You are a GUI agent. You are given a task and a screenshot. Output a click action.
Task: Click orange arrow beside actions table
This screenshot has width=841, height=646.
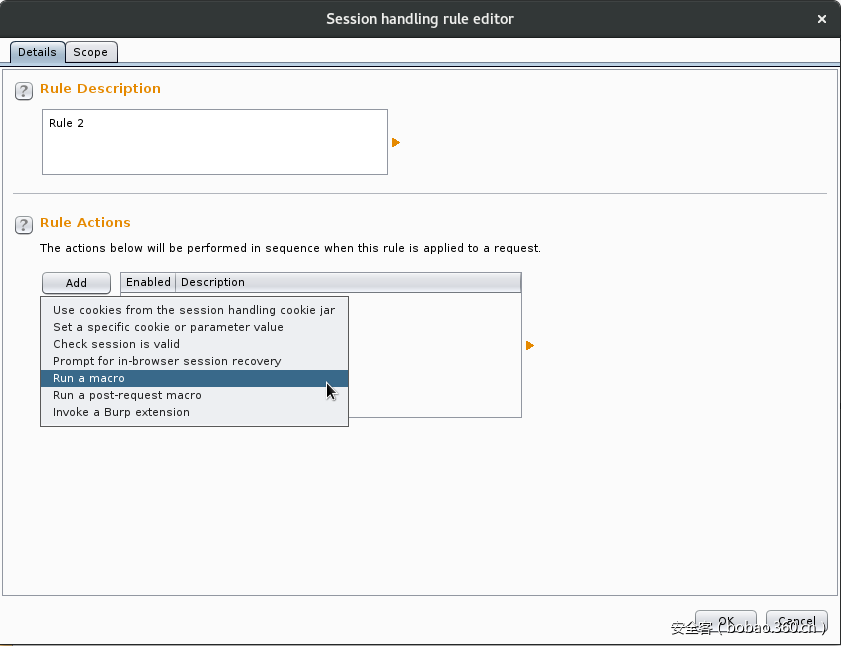tap(530, 346)
